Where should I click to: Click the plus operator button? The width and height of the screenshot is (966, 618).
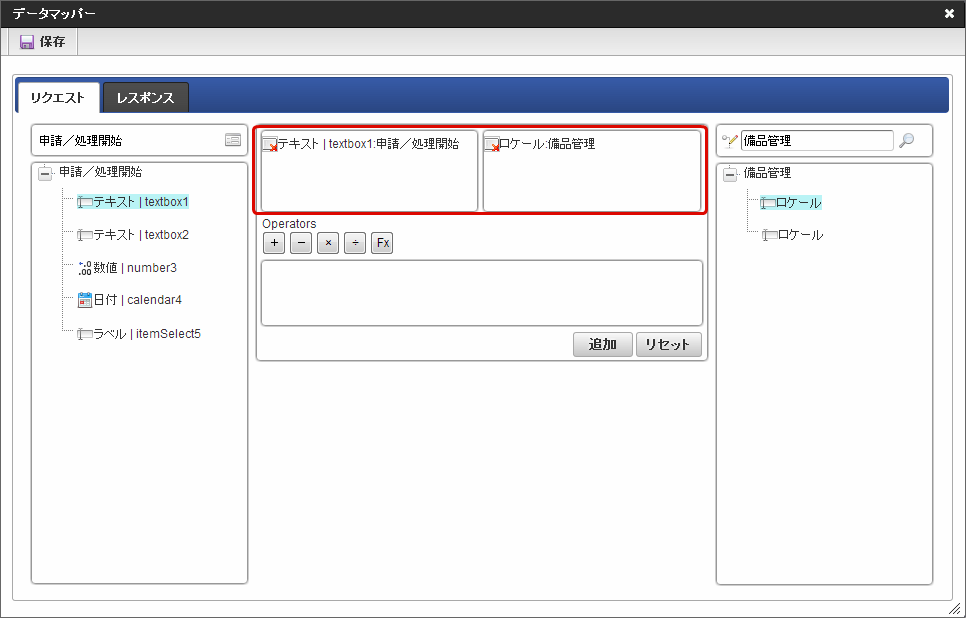(x=274, y=243)
